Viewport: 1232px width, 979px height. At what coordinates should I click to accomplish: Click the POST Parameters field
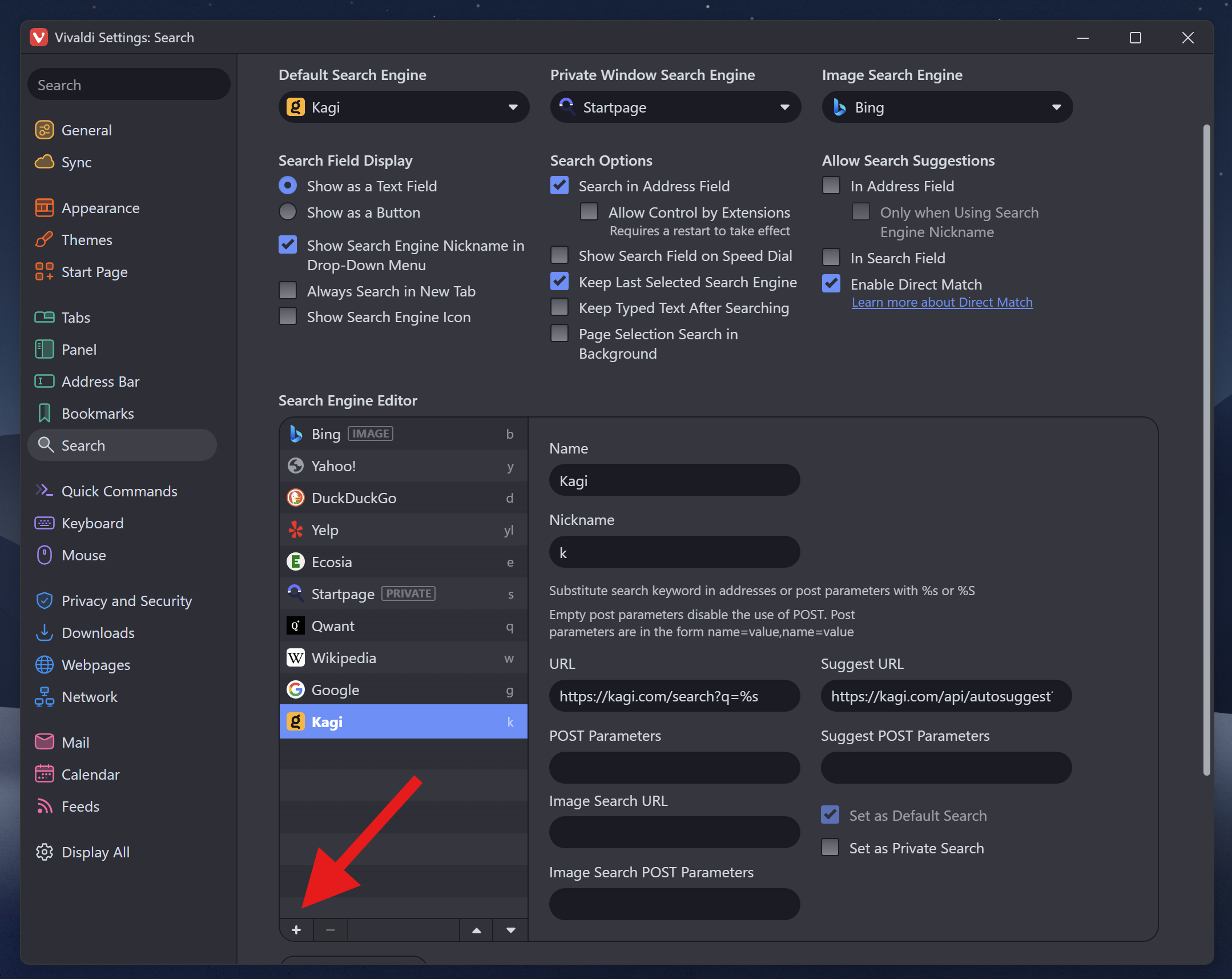(x=674, y=768)
